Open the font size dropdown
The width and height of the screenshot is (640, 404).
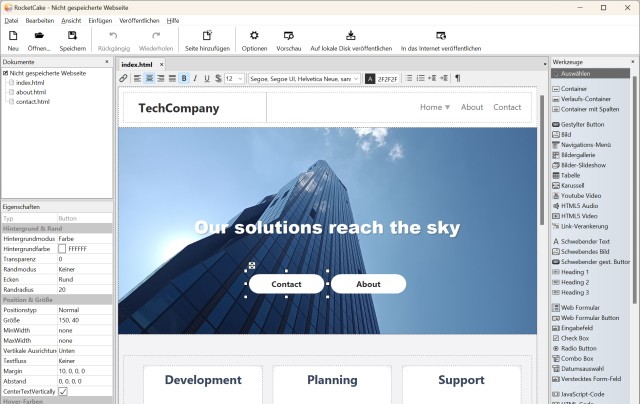click(234, 78)
